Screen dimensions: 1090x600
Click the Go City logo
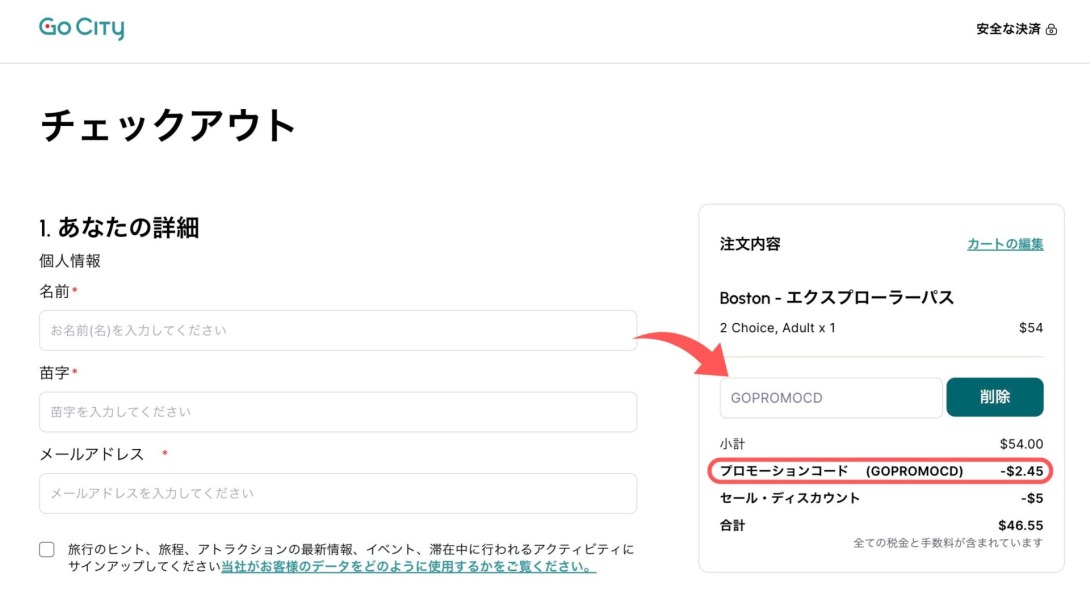click(x=82, y=28)
